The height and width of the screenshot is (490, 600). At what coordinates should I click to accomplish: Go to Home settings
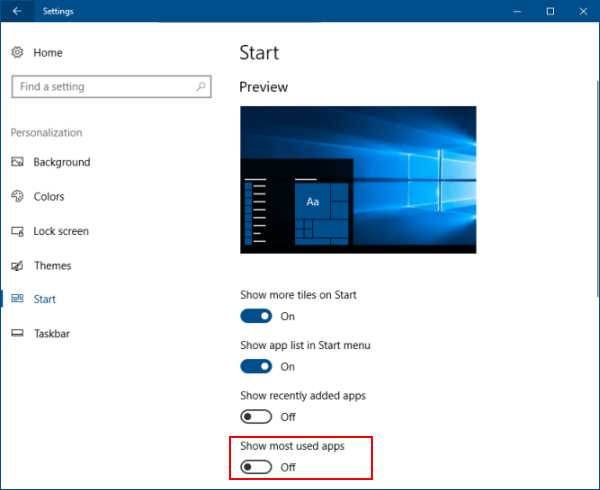pos(48,52)
